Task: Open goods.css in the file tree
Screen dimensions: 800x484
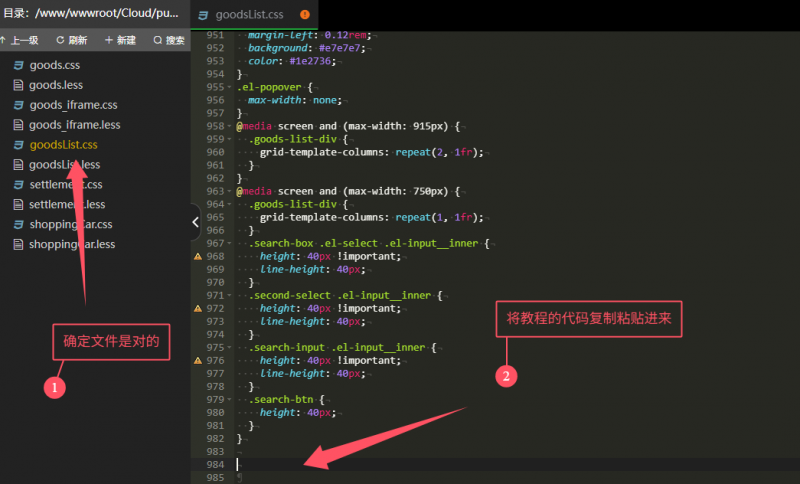Action: click(52, 65)
